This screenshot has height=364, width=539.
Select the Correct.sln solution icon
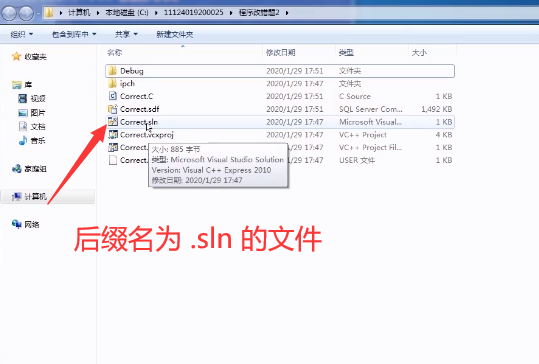click(x=112, y=122)
